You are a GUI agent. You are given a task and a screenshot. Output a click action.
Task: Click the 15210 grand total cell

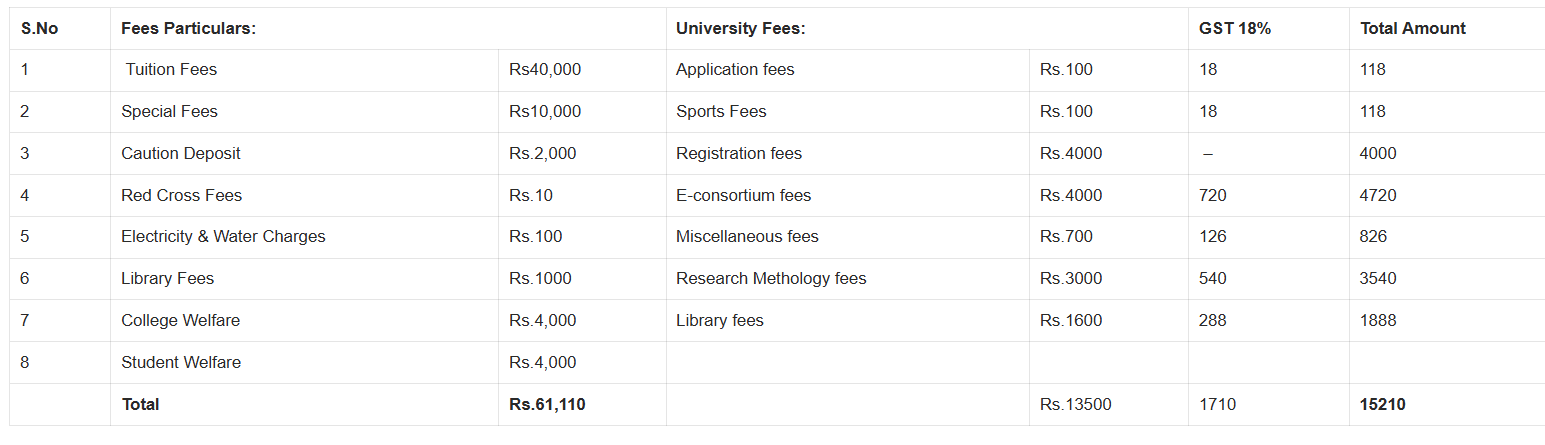[1383, 405]
